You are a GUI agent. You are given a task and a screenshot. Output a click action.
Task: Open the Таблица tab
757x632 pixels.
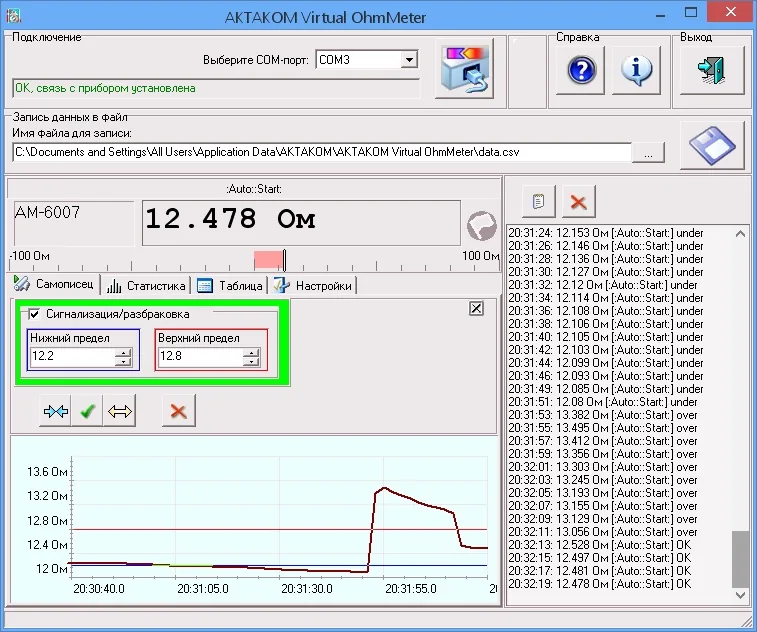pyautogui.click(x=229, y=286)
